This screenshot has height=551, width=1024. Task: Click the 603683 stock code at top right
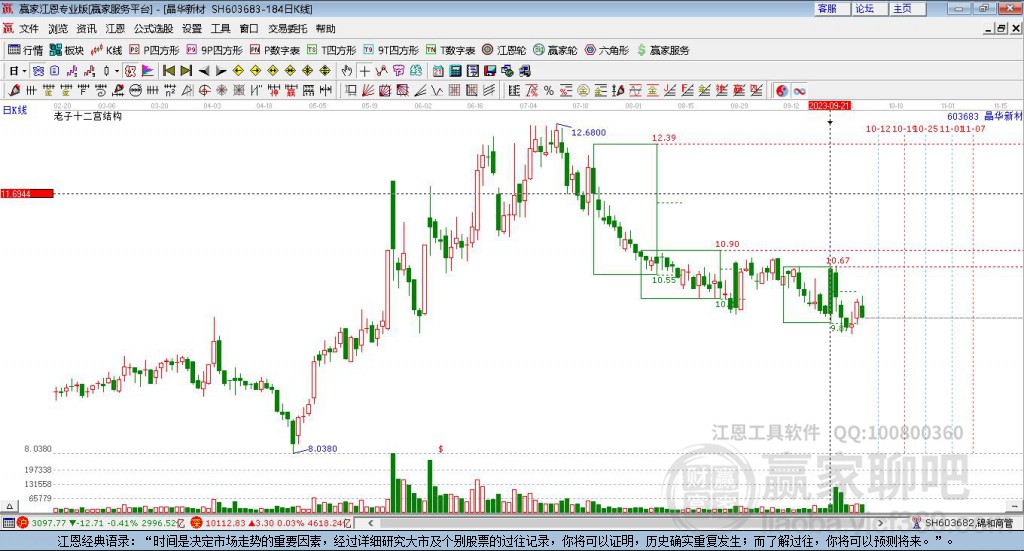pos(963,116)
